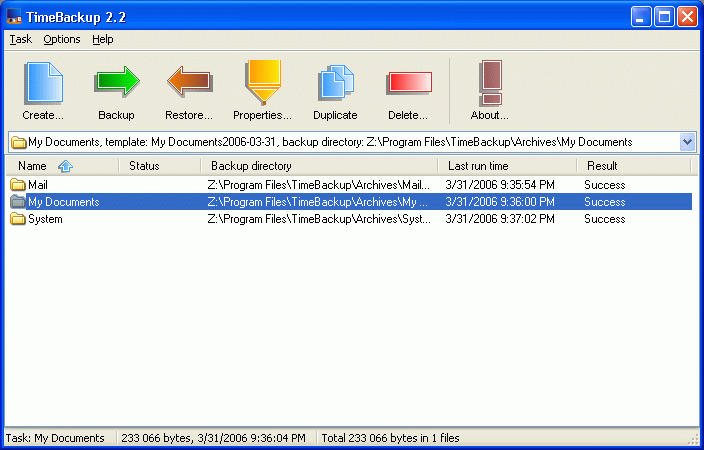Viewport: 704px width, 450px height.
Task: Delete the task via the red icon
Action: (409, 83)
